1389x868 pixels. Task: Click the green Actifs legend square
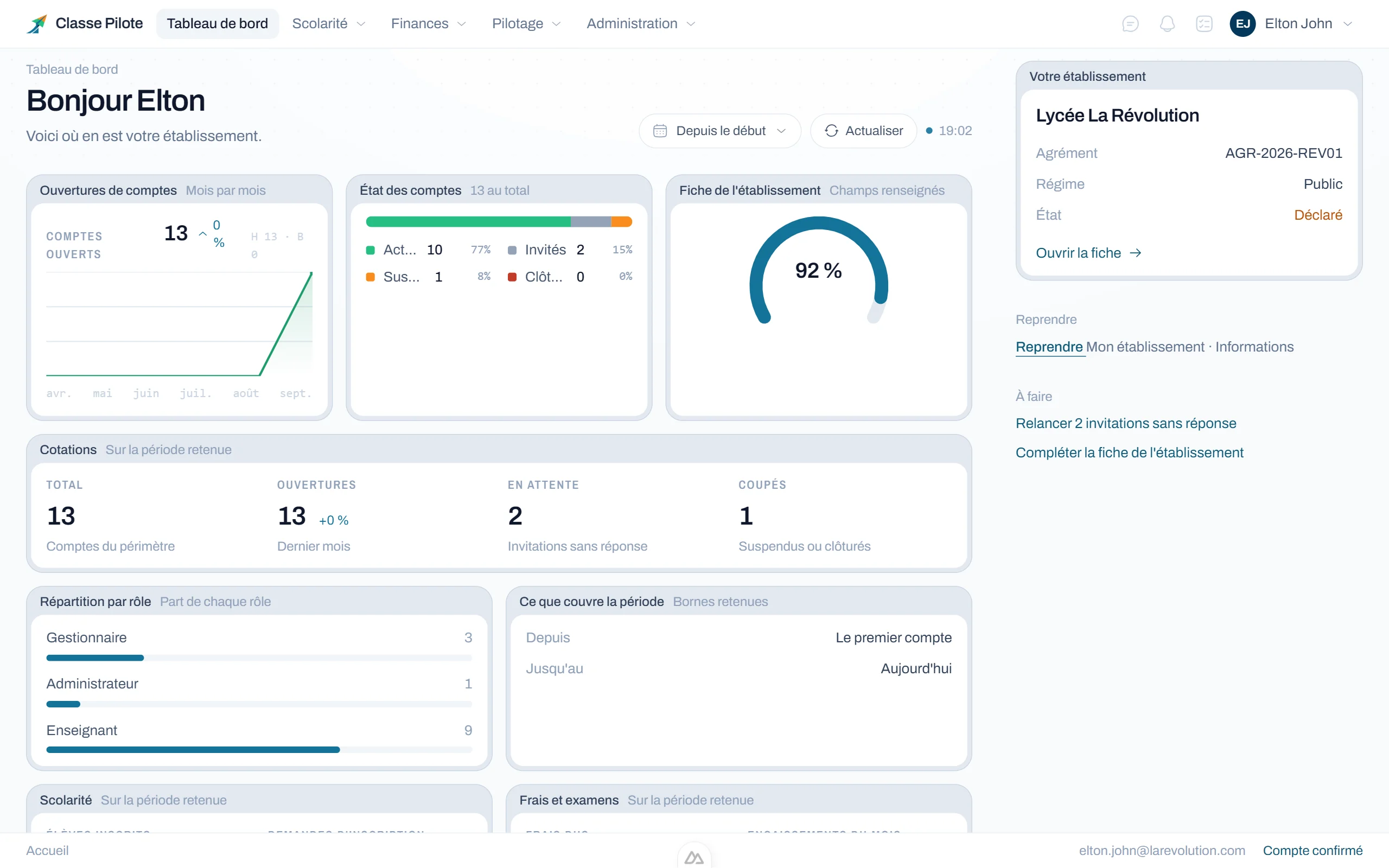pos(370,250)
